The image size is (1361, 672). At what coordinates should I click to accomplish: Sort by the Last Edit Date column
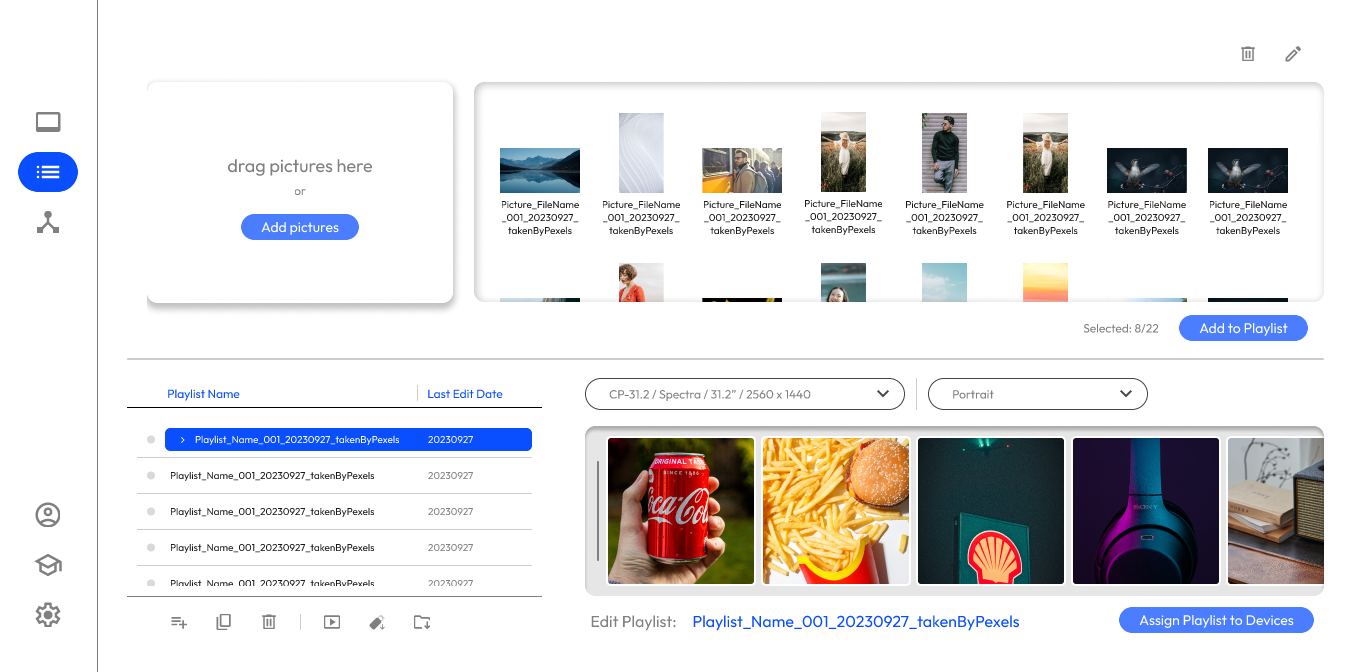(464, 393)
